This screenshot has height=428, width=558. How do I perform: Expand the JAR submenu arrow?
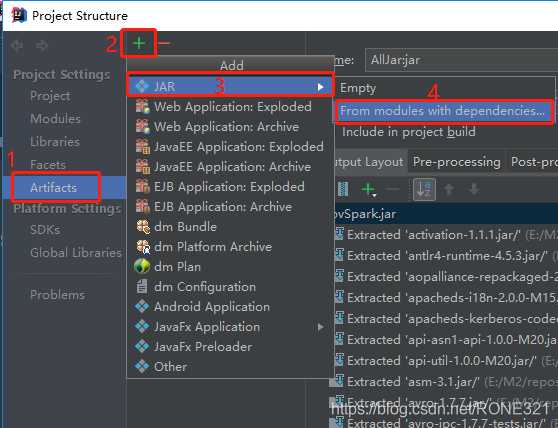(x=321, y=87)
